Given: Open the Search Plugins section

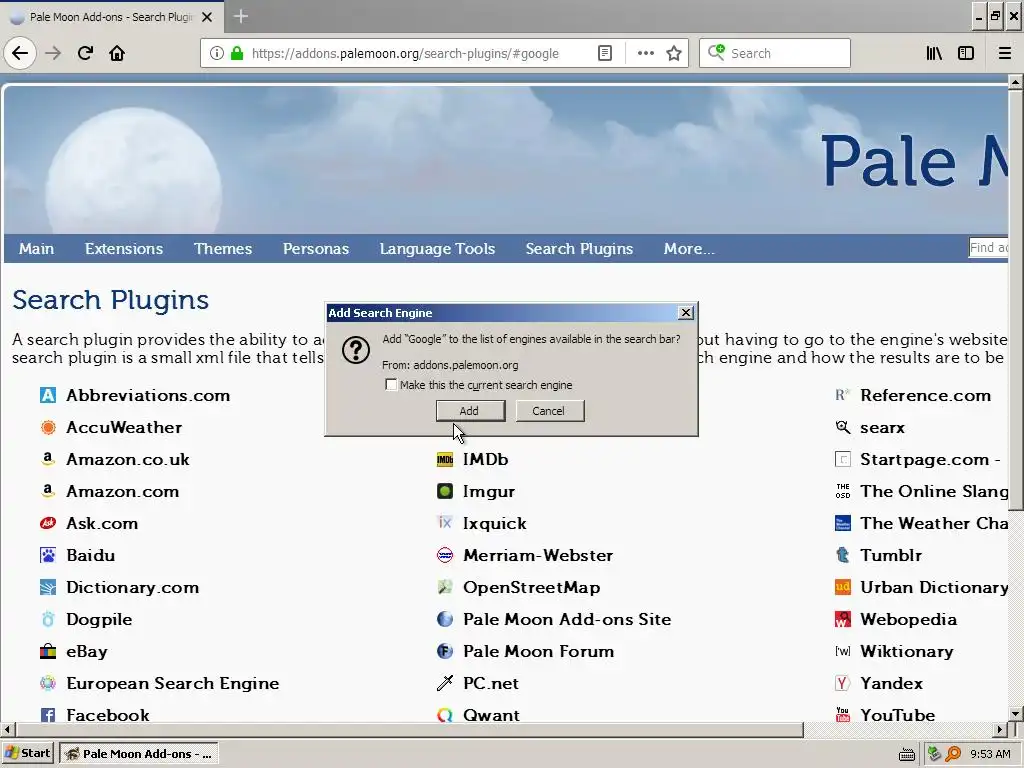Looking at the screenshot, I should click(579, 249).
